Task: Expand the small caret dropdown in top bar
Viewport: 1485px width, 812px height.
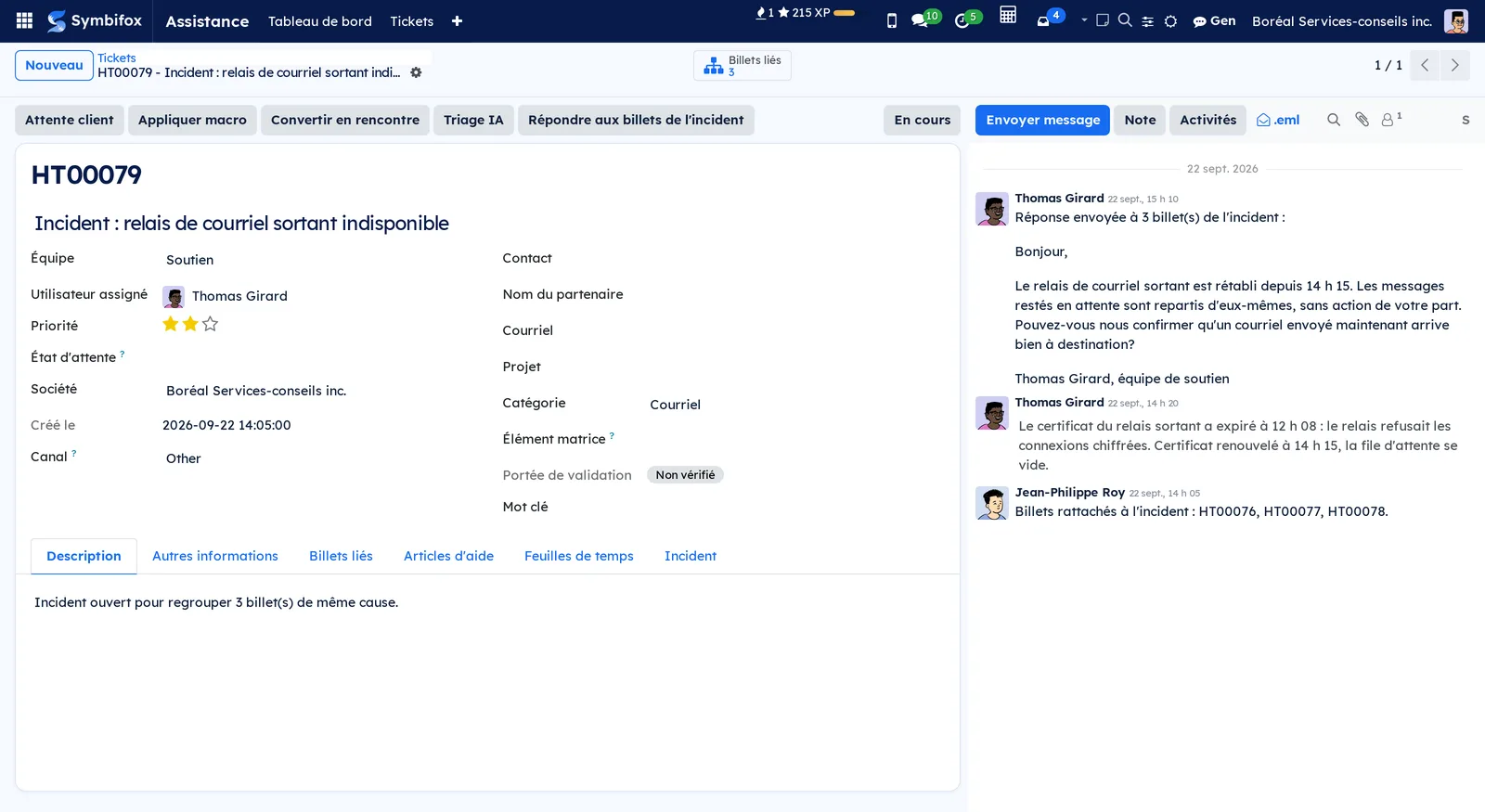Action: tap(1084, 19)
